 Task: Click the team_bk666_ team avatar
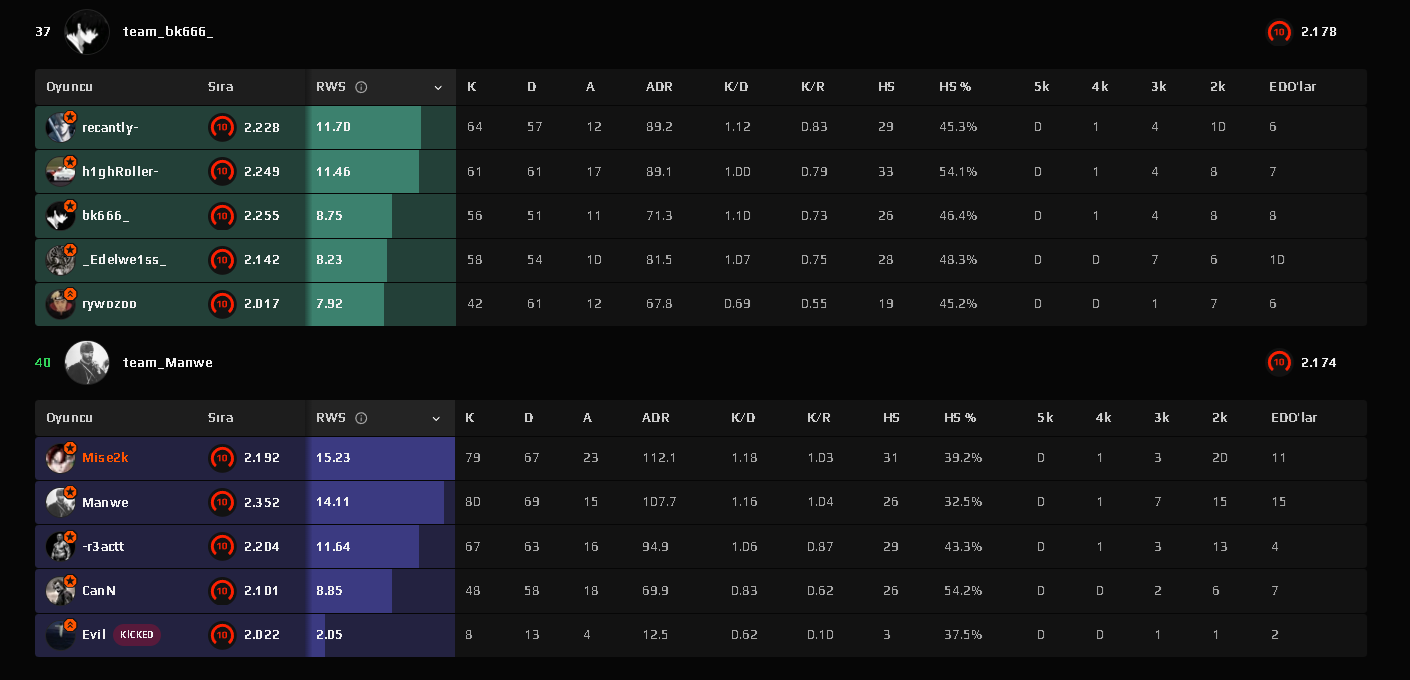[87, 32]
